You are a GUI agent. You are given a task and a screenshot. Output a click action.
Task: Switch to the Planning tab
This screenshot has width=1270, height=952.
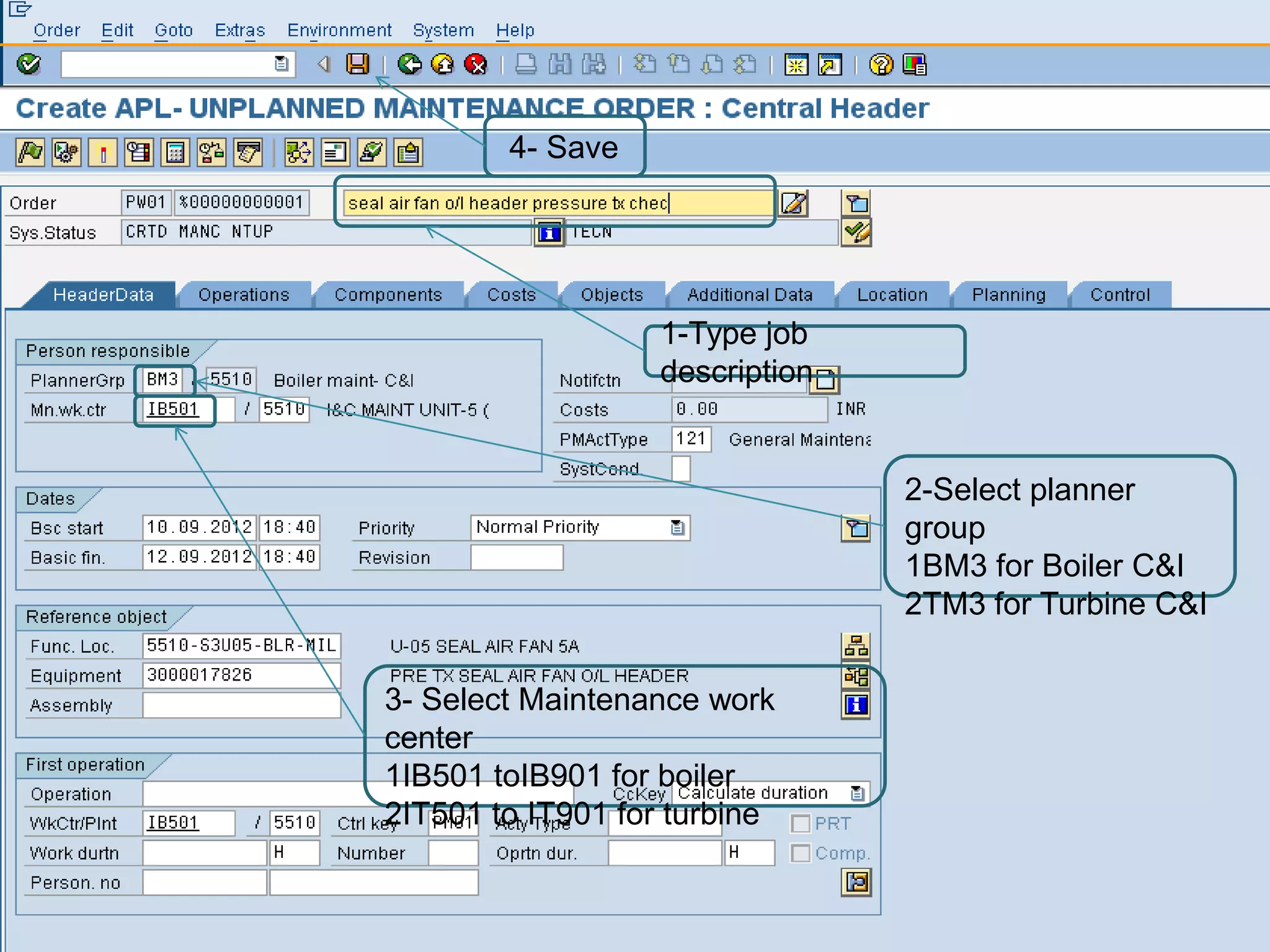1009,294
